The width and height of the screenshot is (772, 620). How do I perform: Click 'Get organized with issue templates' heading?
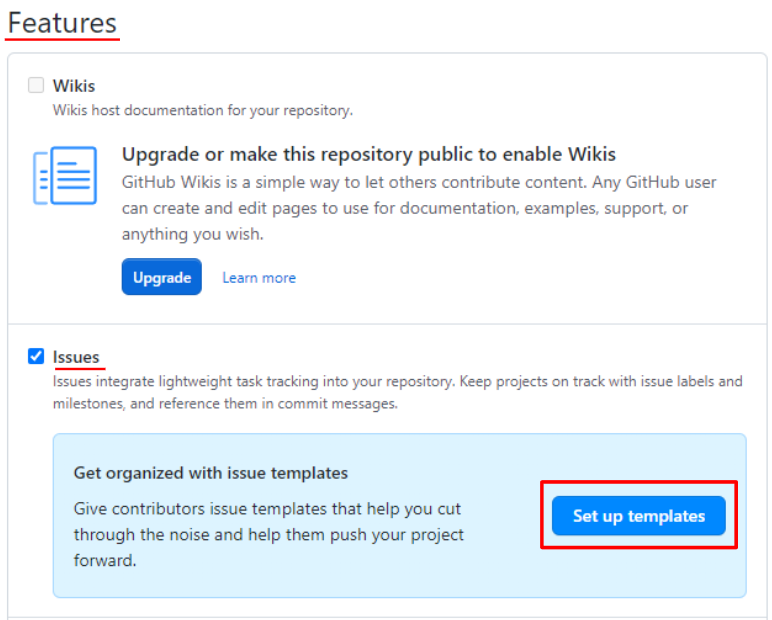[211, 473]
